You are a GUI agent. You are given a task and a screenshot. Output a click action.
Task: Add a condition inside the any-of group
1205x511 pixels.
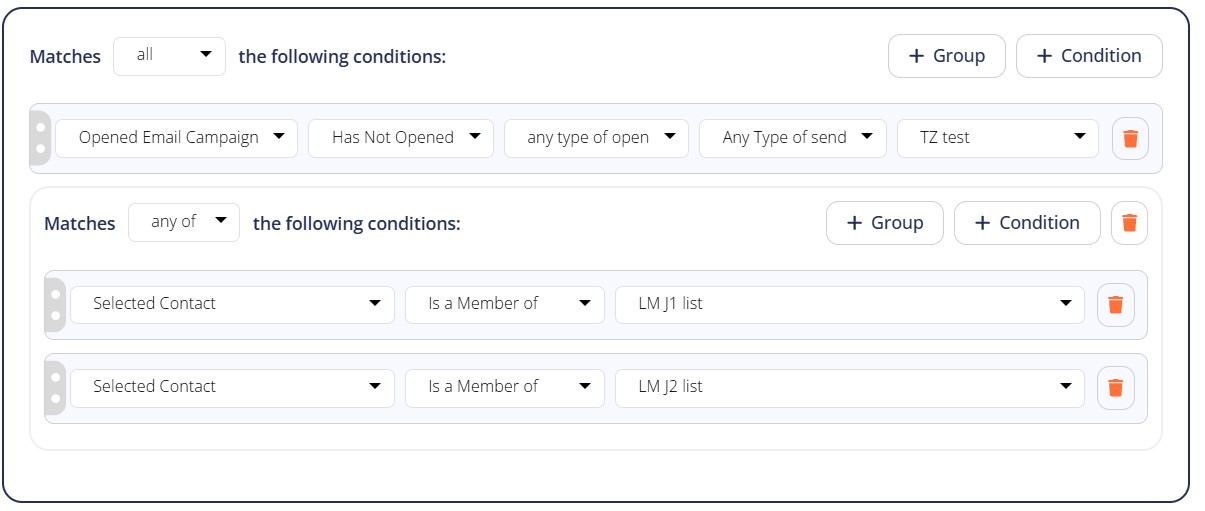tap(1027, 223)
